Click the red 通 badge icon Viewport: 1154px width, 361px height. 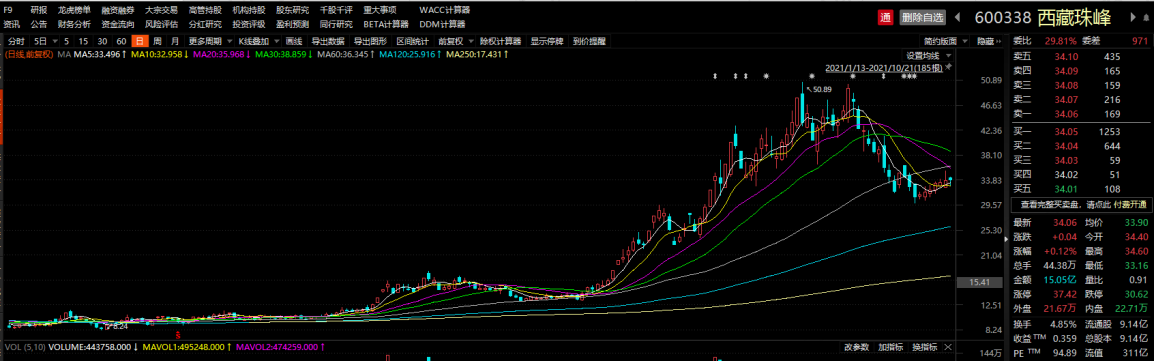[x=885, y=17]
